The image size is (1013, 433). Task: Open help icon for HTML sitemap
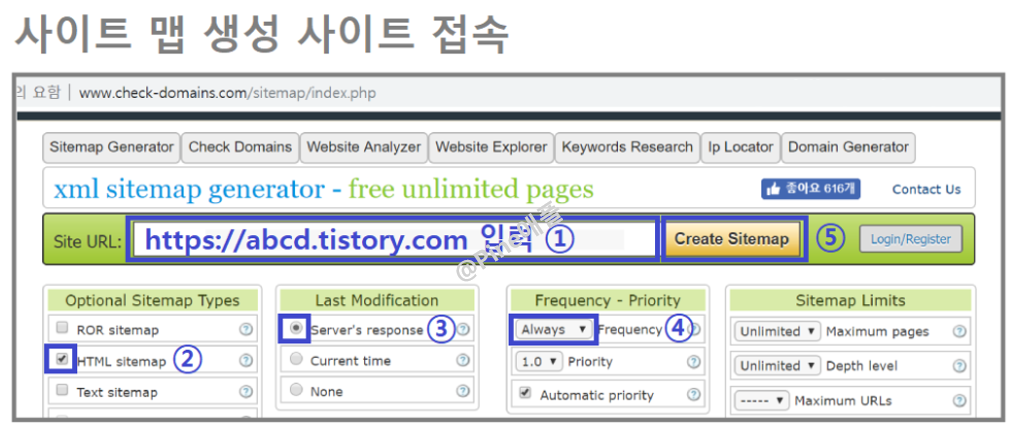tap(245, 361)
